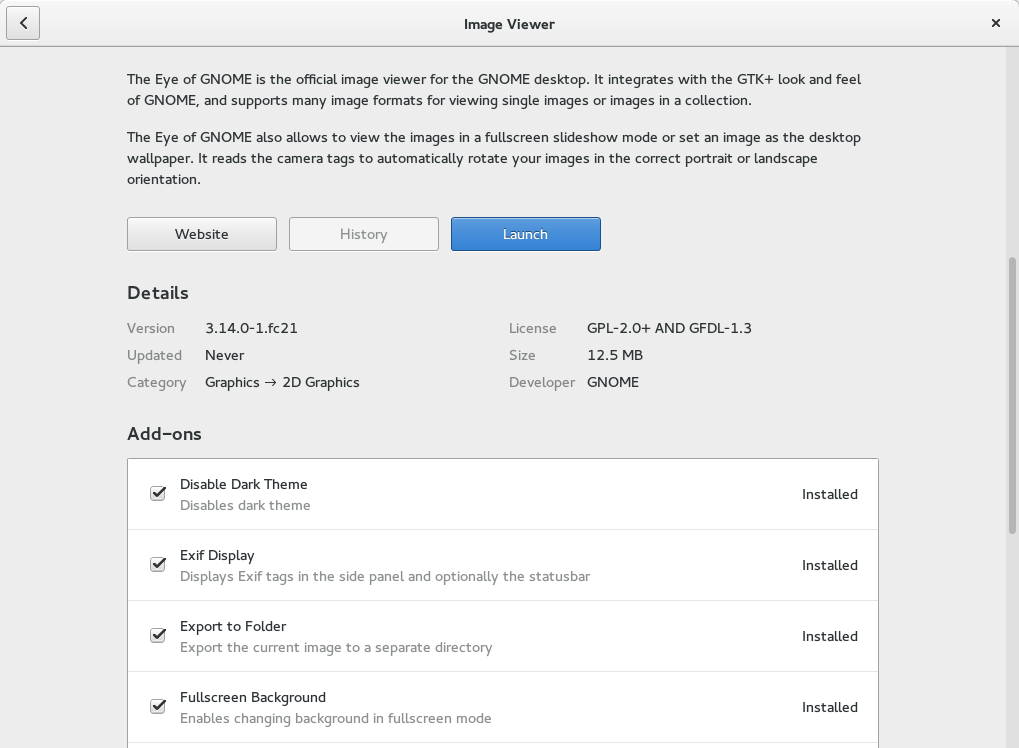Close the Image Viewer details window
This screenshot has height=748, width=1019.
(996, 23)
